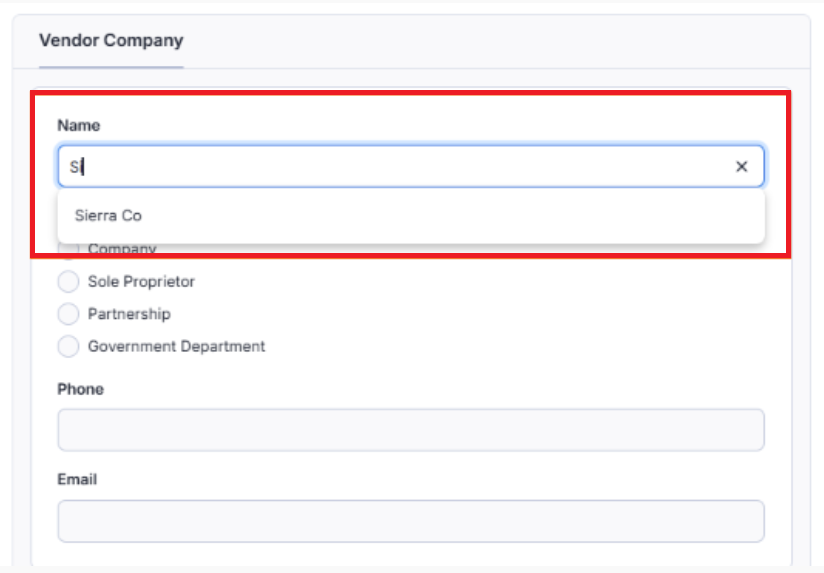Choose the Partnership radio button
Screen dimensions: 824x573
68,314
